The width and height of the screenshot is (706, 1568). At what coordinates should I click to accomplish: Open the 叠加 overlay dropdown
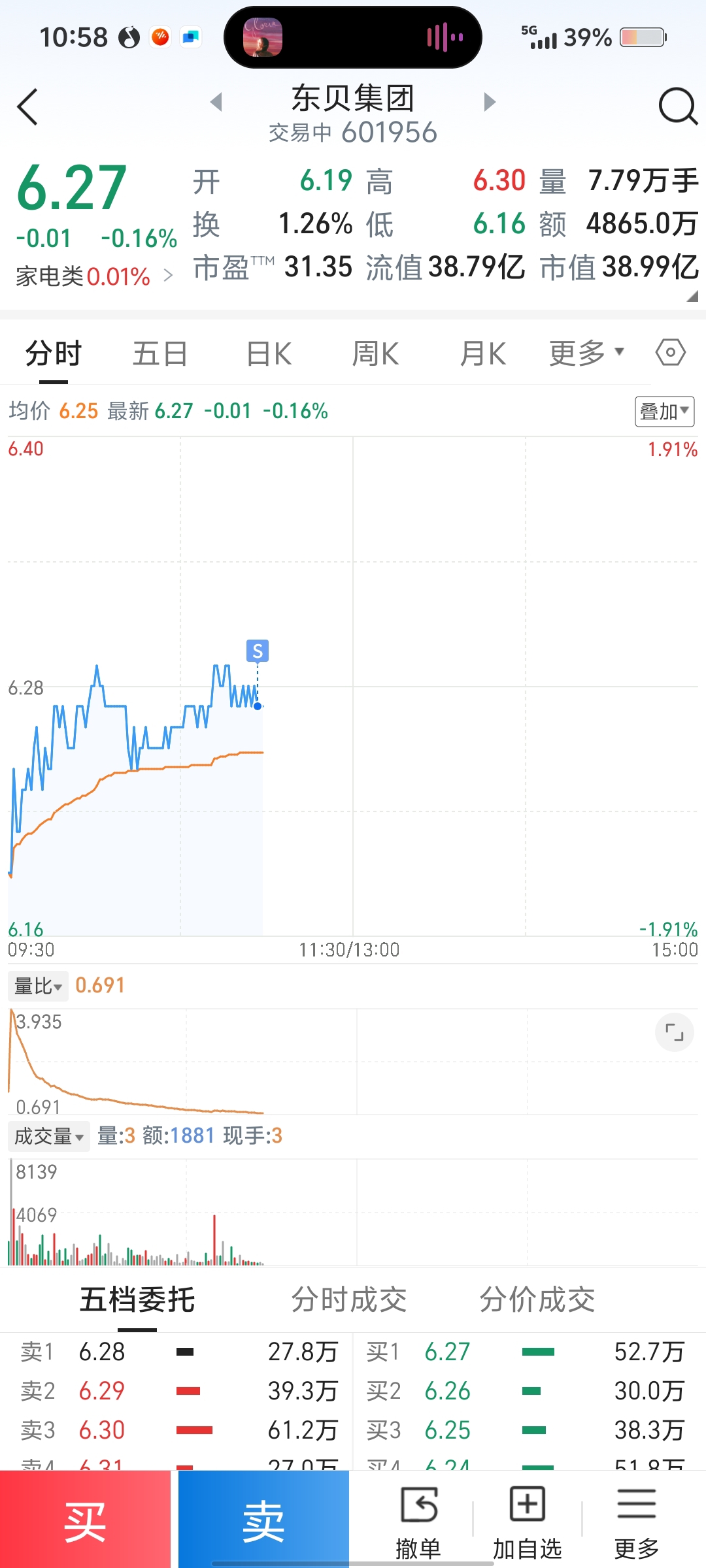664,412
